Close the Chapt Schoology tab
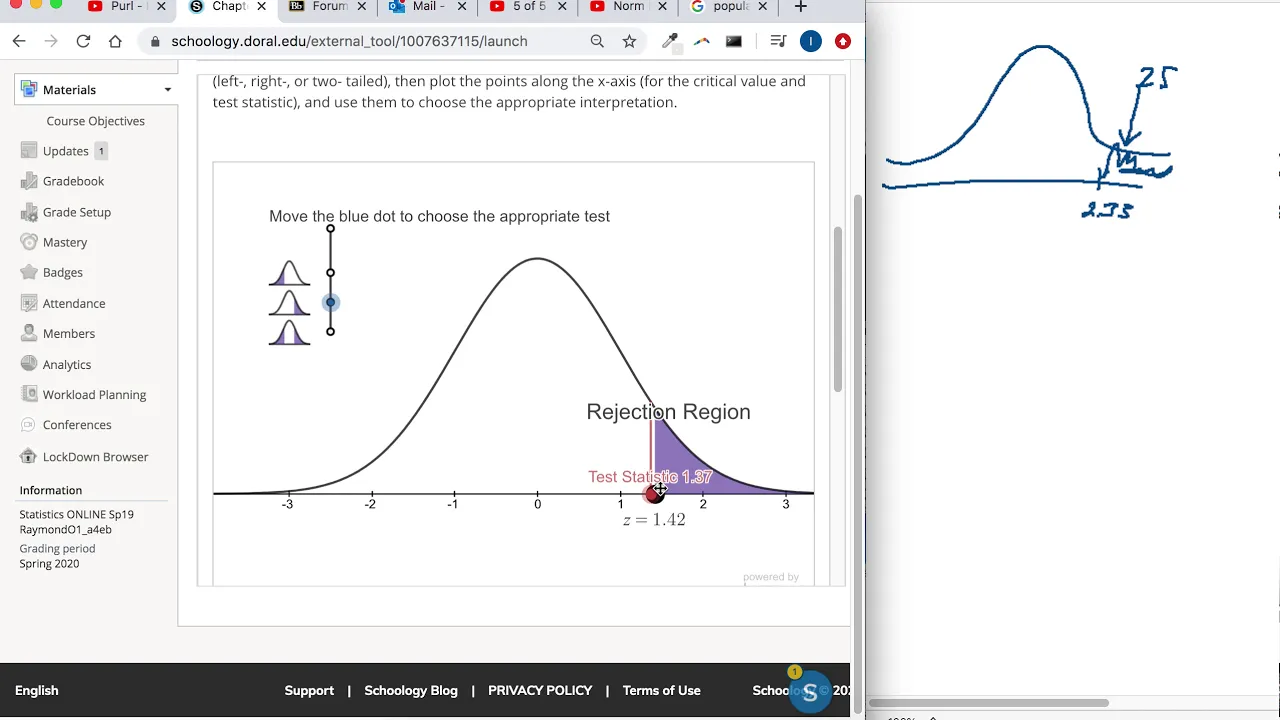 click(x=262, y=7)
